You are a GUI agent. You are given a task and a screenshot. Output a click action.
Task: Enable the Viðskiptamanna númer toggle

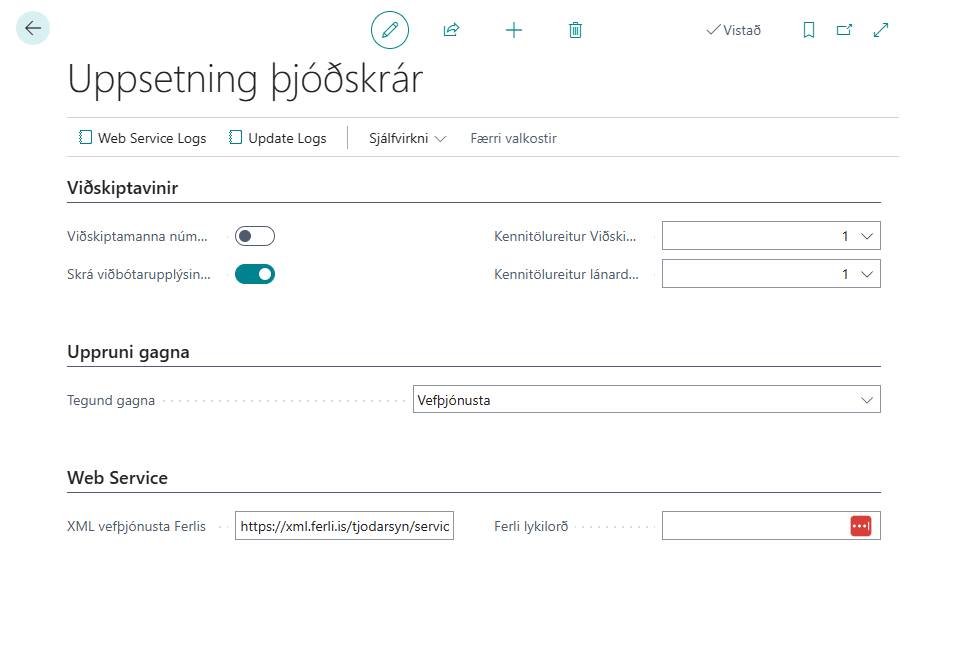tap(254, 236)
